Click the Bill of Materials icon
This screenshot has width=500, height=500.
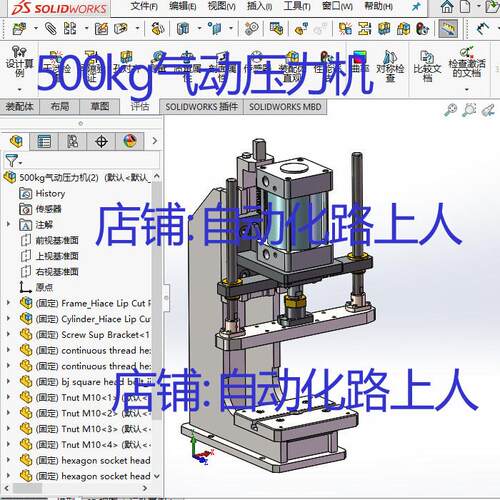click(276, 29)
